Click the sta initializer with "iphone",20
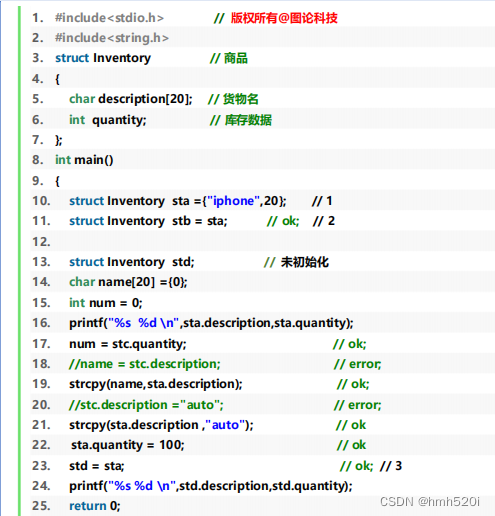 pos(178,201)
